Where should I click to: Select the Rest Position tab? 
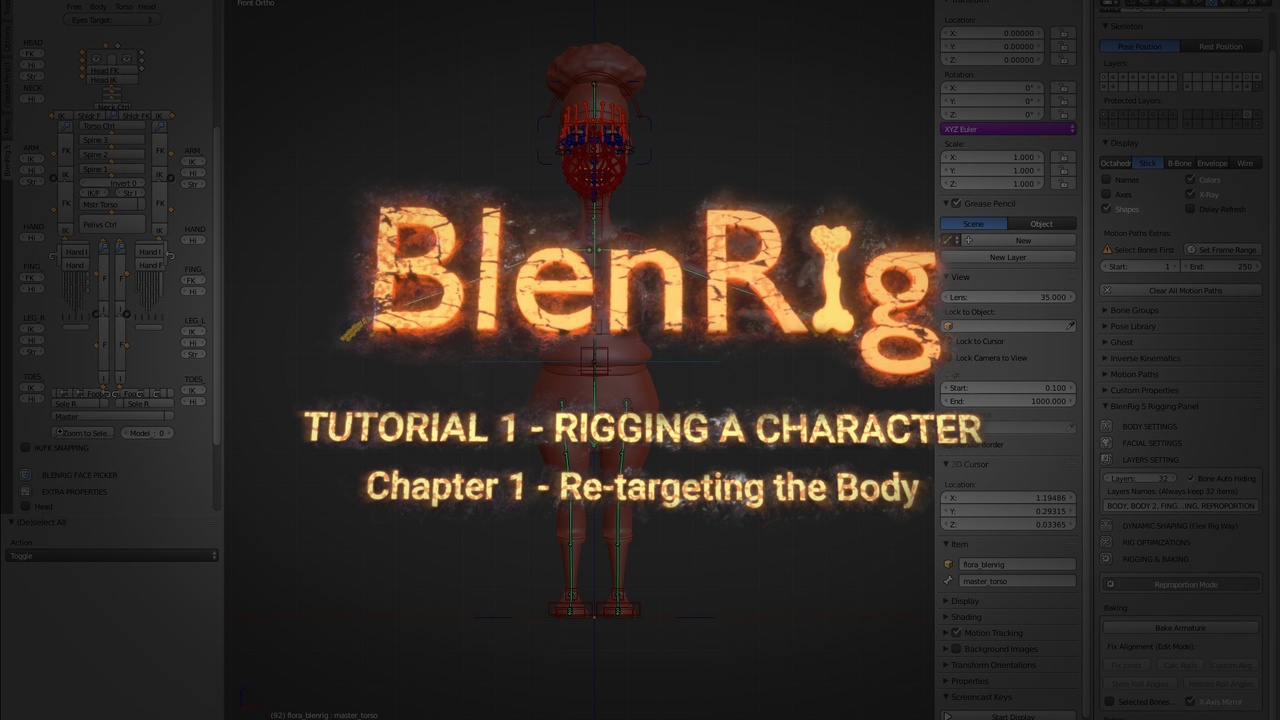[x=1219, y=47]
